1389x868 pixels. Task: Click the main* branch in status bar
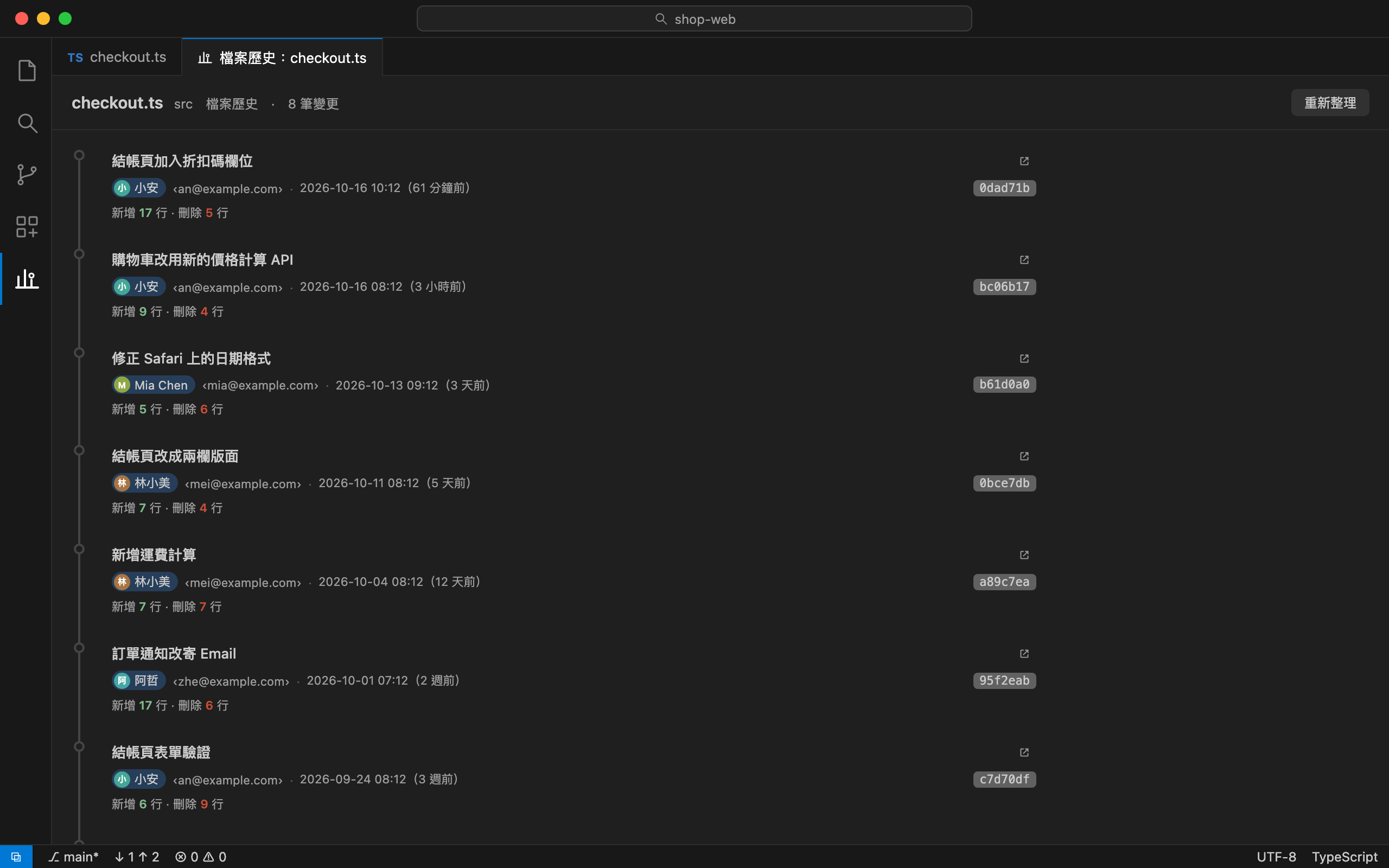coord(73,857)
